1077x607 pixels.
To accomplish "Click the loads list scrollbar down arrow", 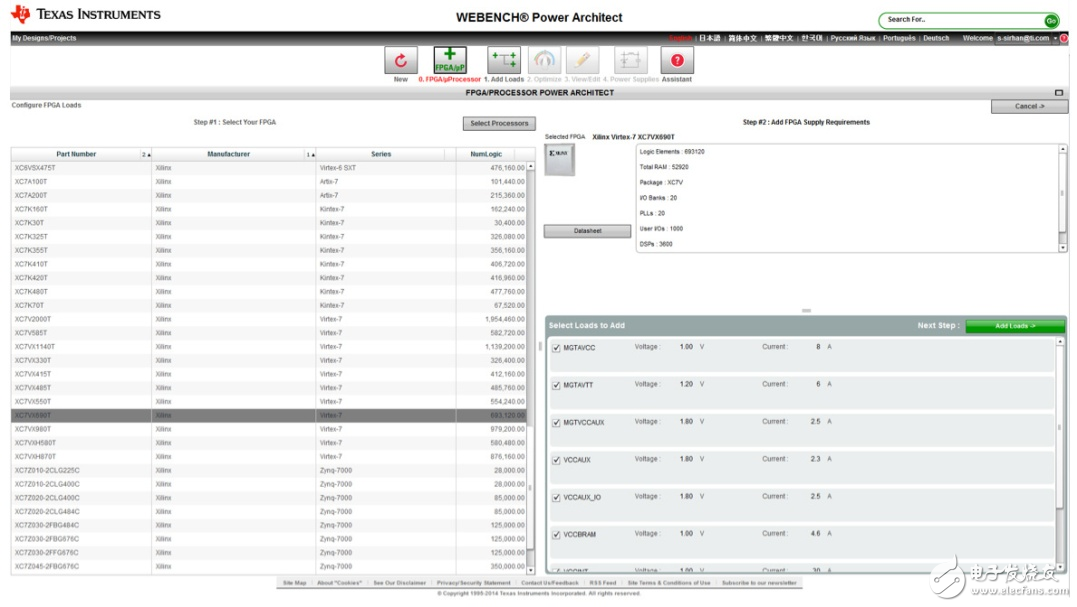I will (1060, 567).
